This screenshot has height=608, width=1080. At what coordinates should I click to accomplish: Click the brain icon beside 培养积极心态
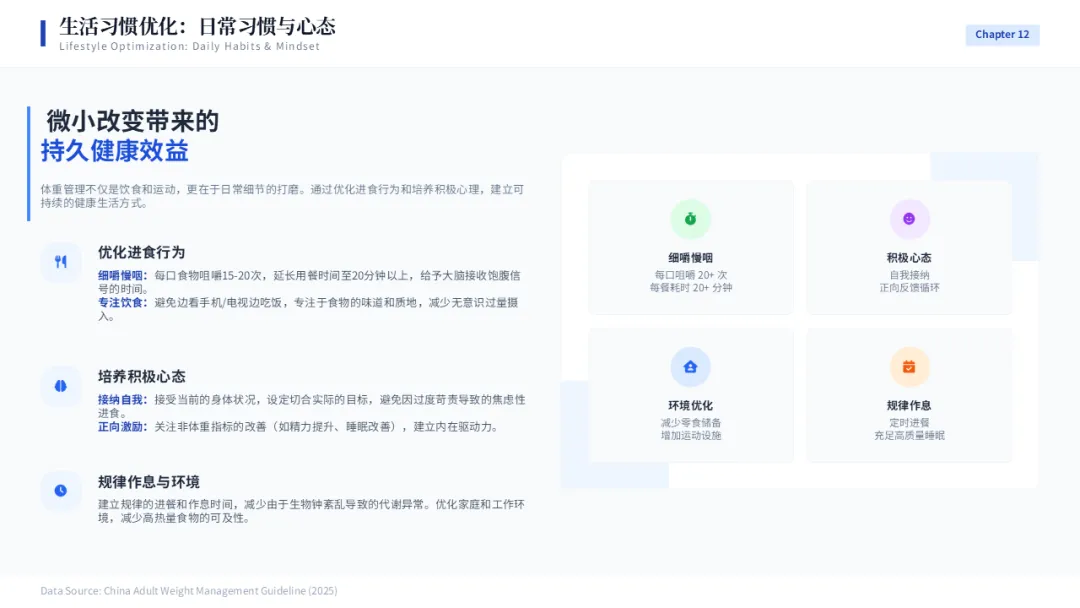[x=61, y=386]
